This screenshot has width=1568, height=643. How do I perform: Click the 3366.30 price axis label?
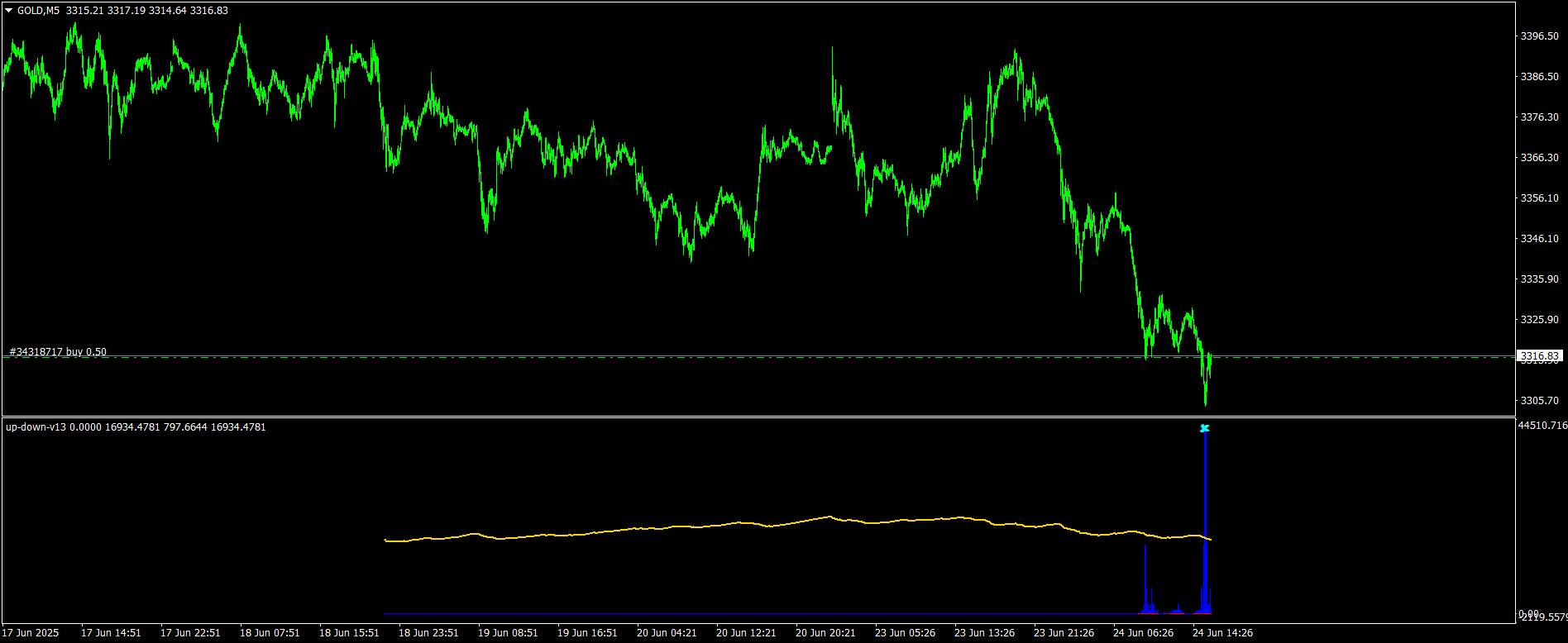point(1540,158)
